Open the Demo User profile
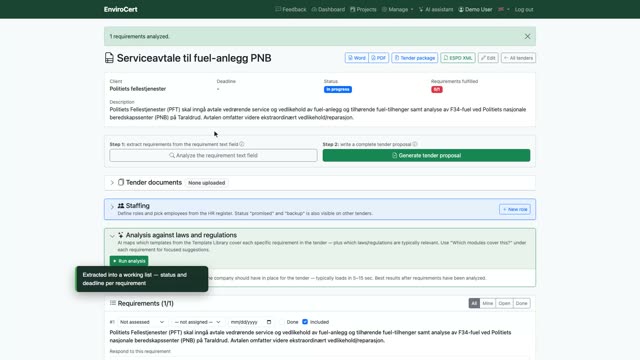Viewport: 640px width, 360px height. pos(475,9)
